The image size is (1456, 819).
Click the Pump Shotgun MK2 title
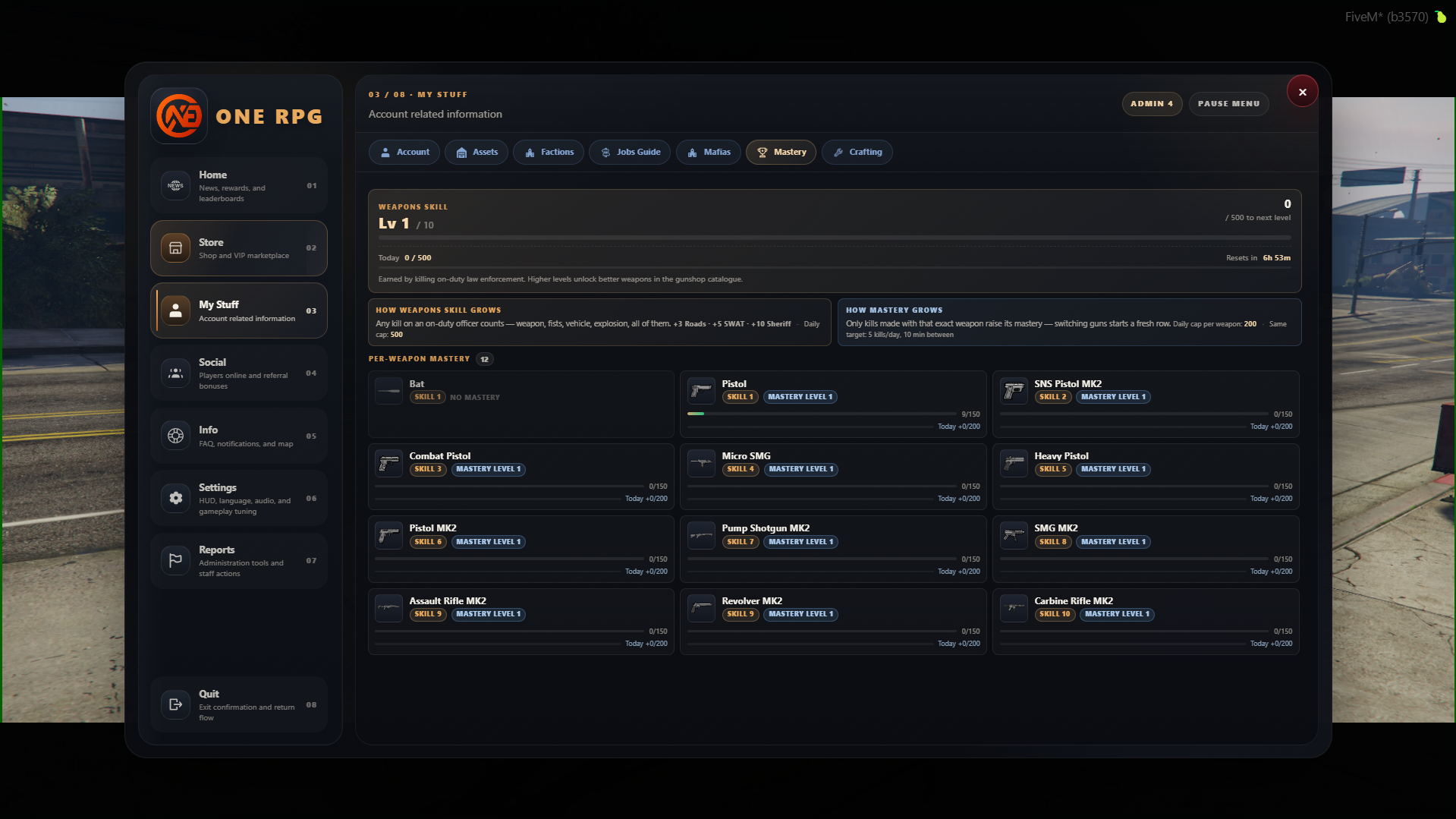[x=766, y=528]
